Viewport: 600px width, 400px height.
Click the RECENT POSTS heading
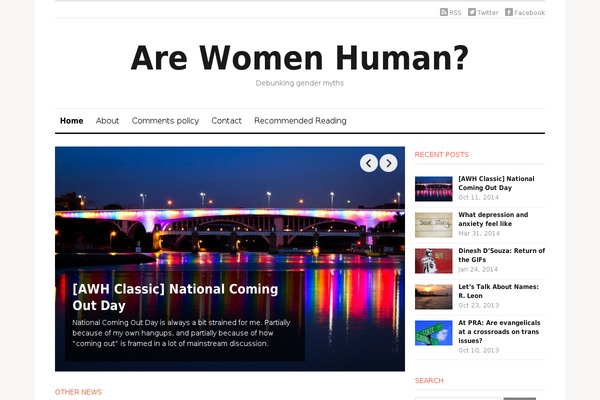[442, 155]
